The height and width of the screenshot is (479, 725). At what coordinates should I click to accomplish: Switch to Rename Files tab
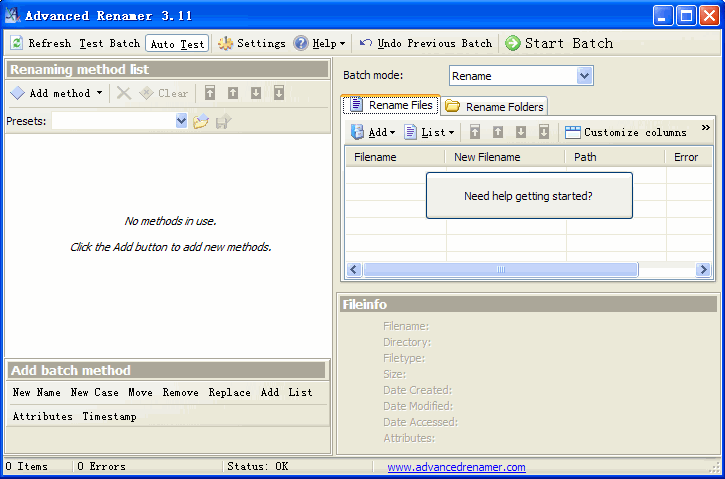391,105
